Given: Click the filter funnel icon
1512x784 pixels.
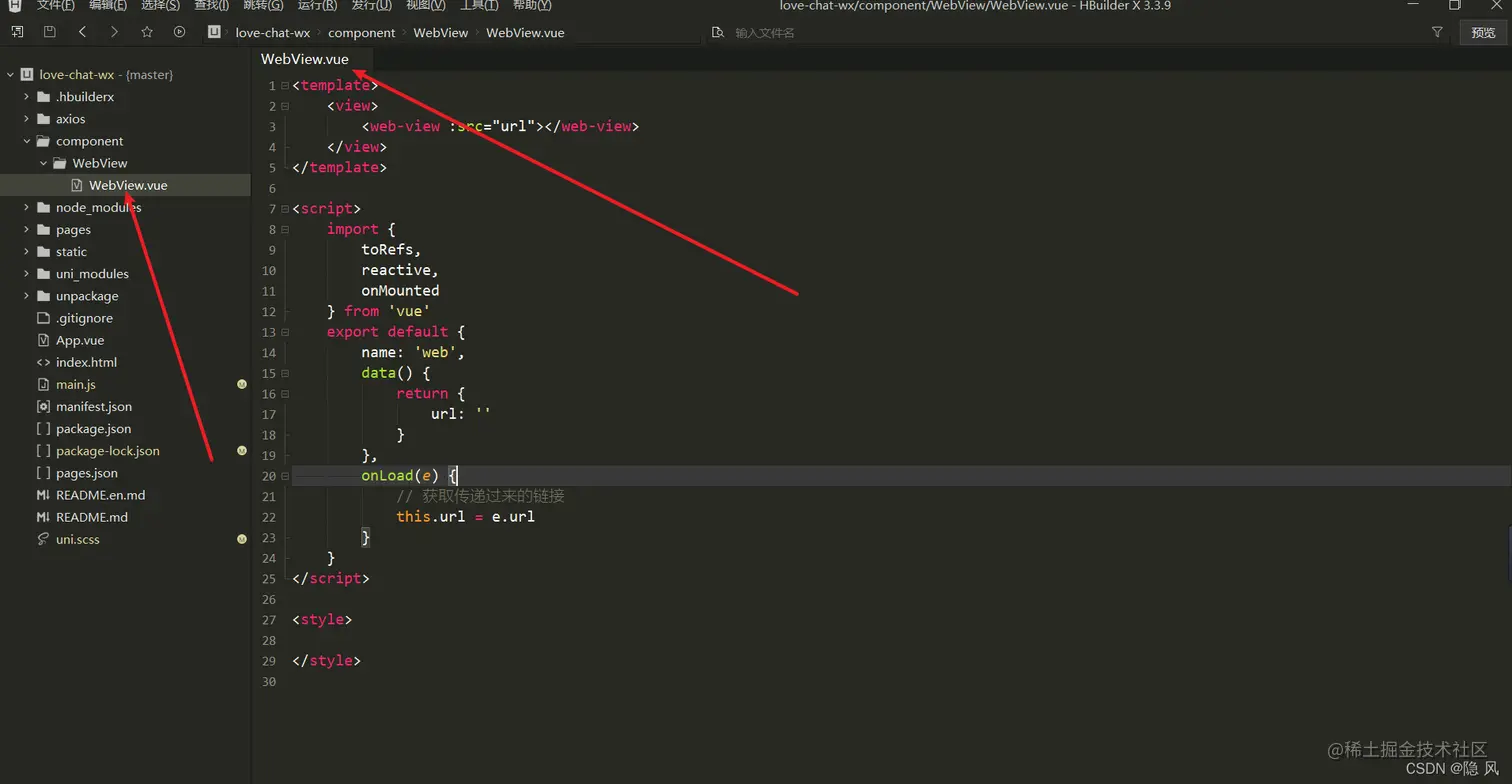Looking at the screenshot, I should pos(1437,33).
